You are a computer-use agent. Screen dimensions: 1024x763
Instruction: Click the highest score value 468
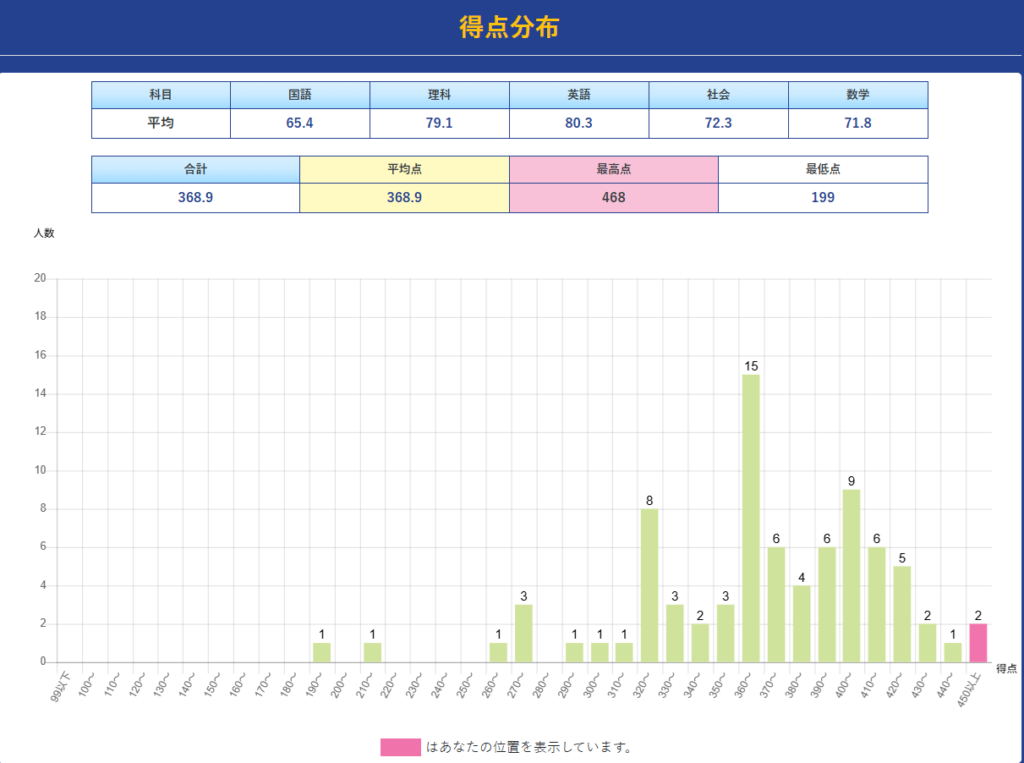tap(613, 198)
